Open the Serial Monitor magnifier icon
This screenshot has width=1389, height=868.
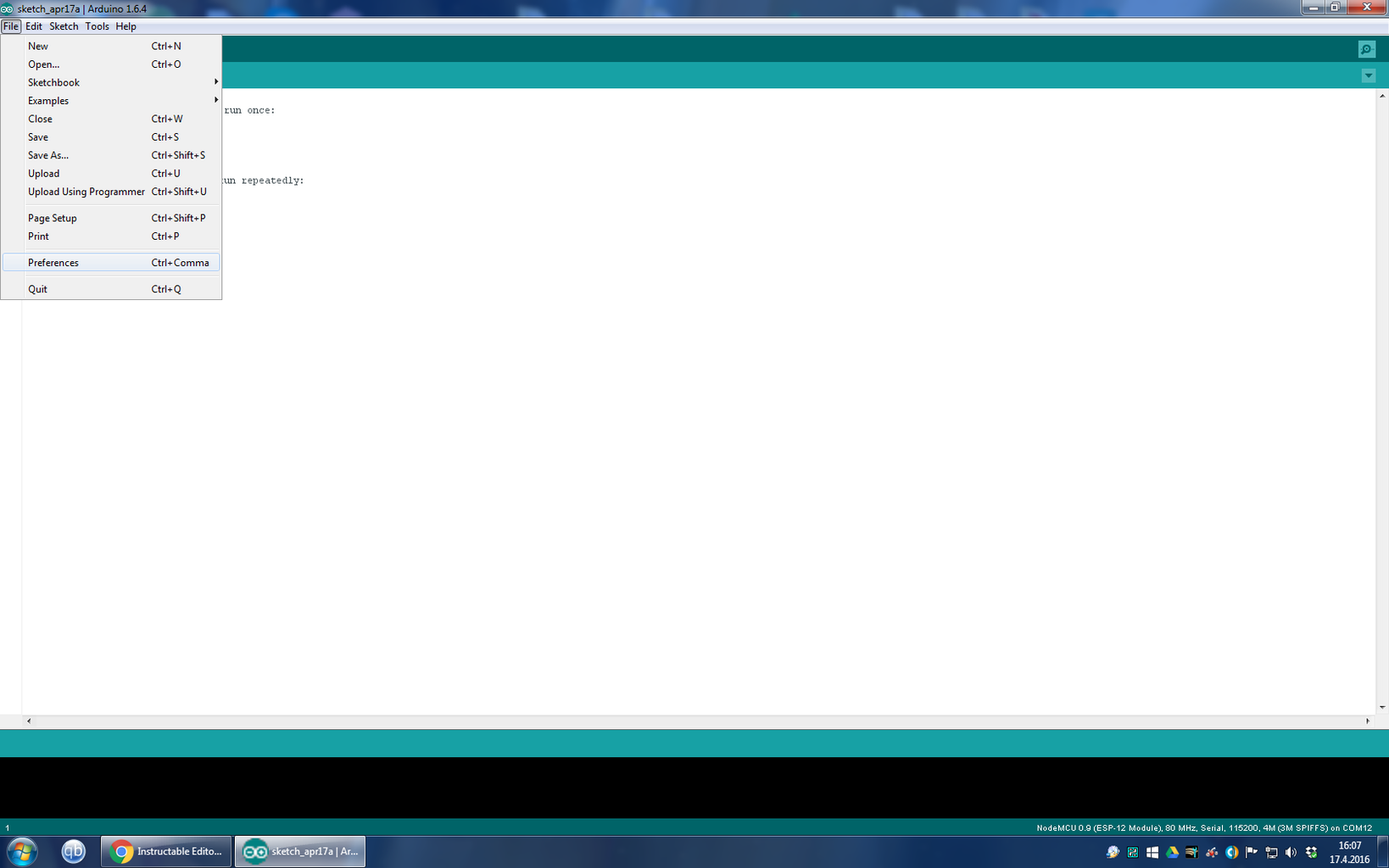click(1366, 49)
